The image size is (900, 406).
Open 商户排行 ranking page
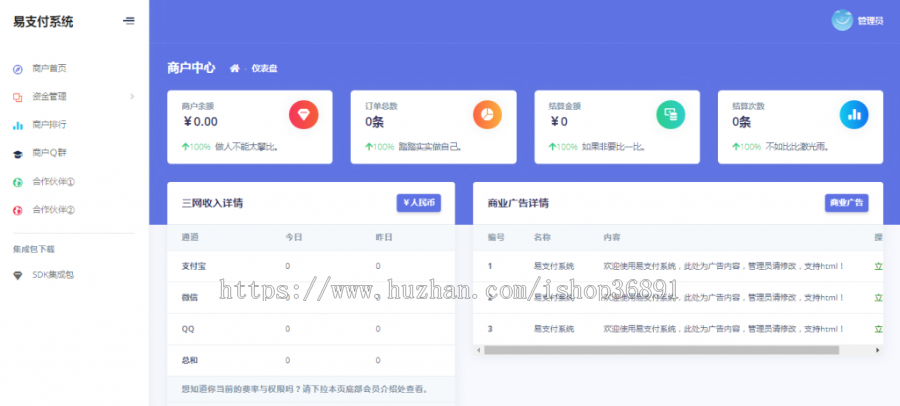click(x=49, y=125)
